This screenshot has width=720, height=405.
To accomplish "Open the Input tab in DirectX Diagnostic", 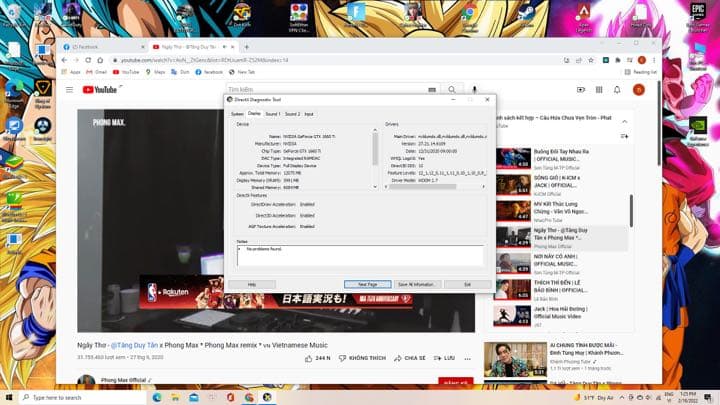I will 308,114.
